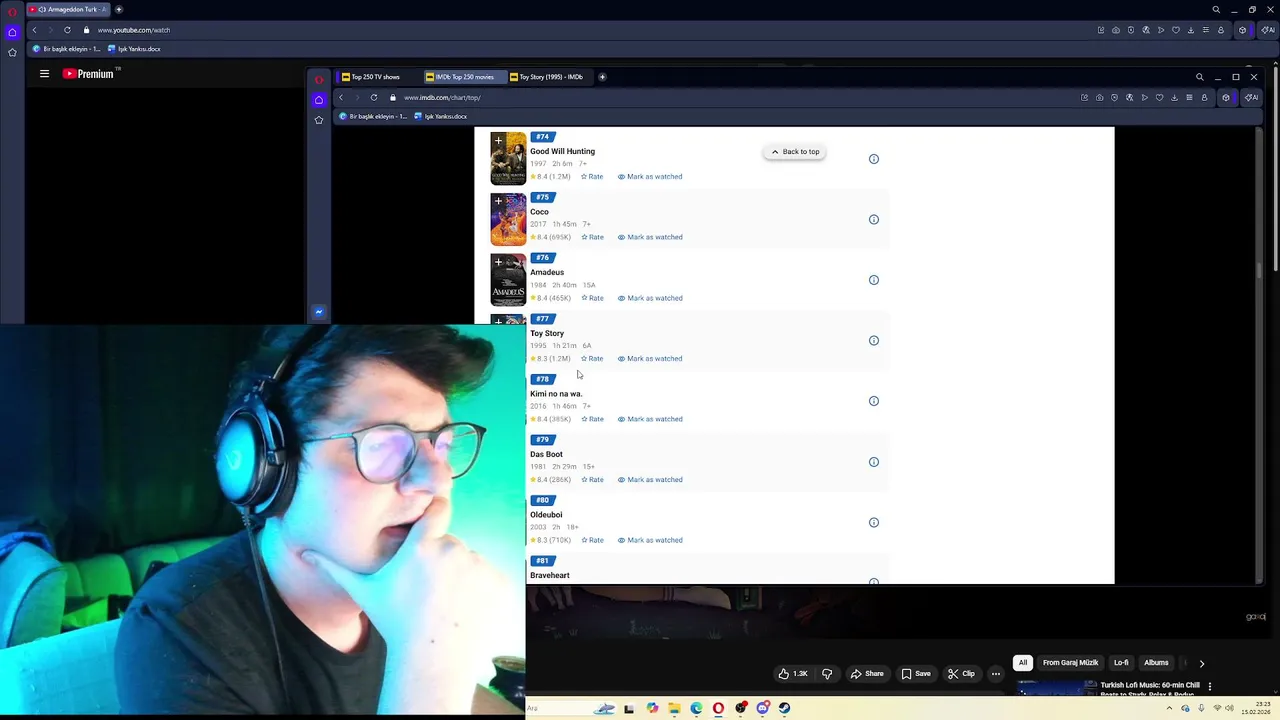This screenshot has width=1280, height=720.
Task: Open options menu for Turkish Lofi Music video
Action: point(1209,687)
